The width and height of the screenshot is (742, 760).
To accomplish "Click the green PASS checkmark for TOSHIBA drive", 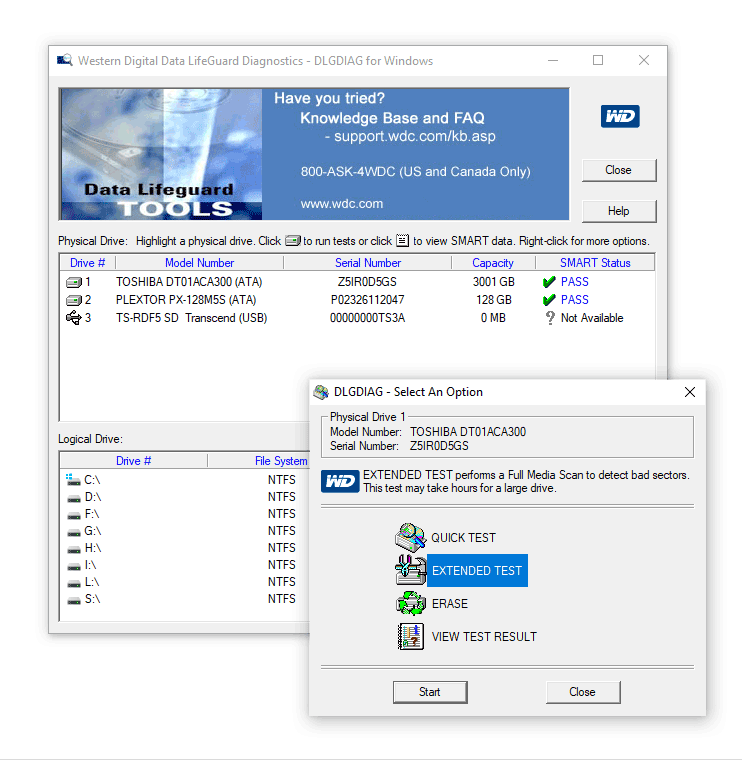I will (549, 282).
